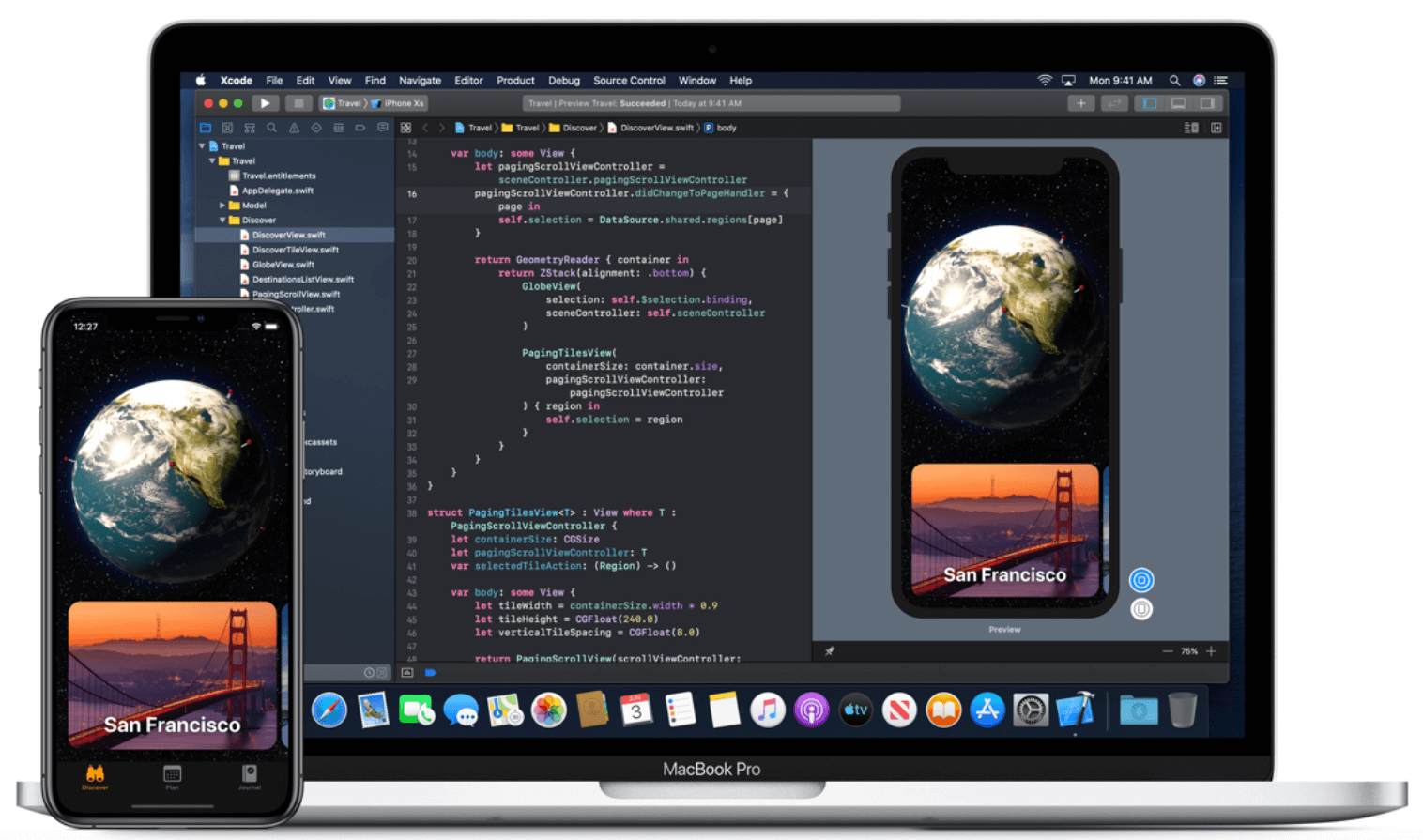
Task: Open the Find navigator magnifier icon
Action: click(271, 128)
